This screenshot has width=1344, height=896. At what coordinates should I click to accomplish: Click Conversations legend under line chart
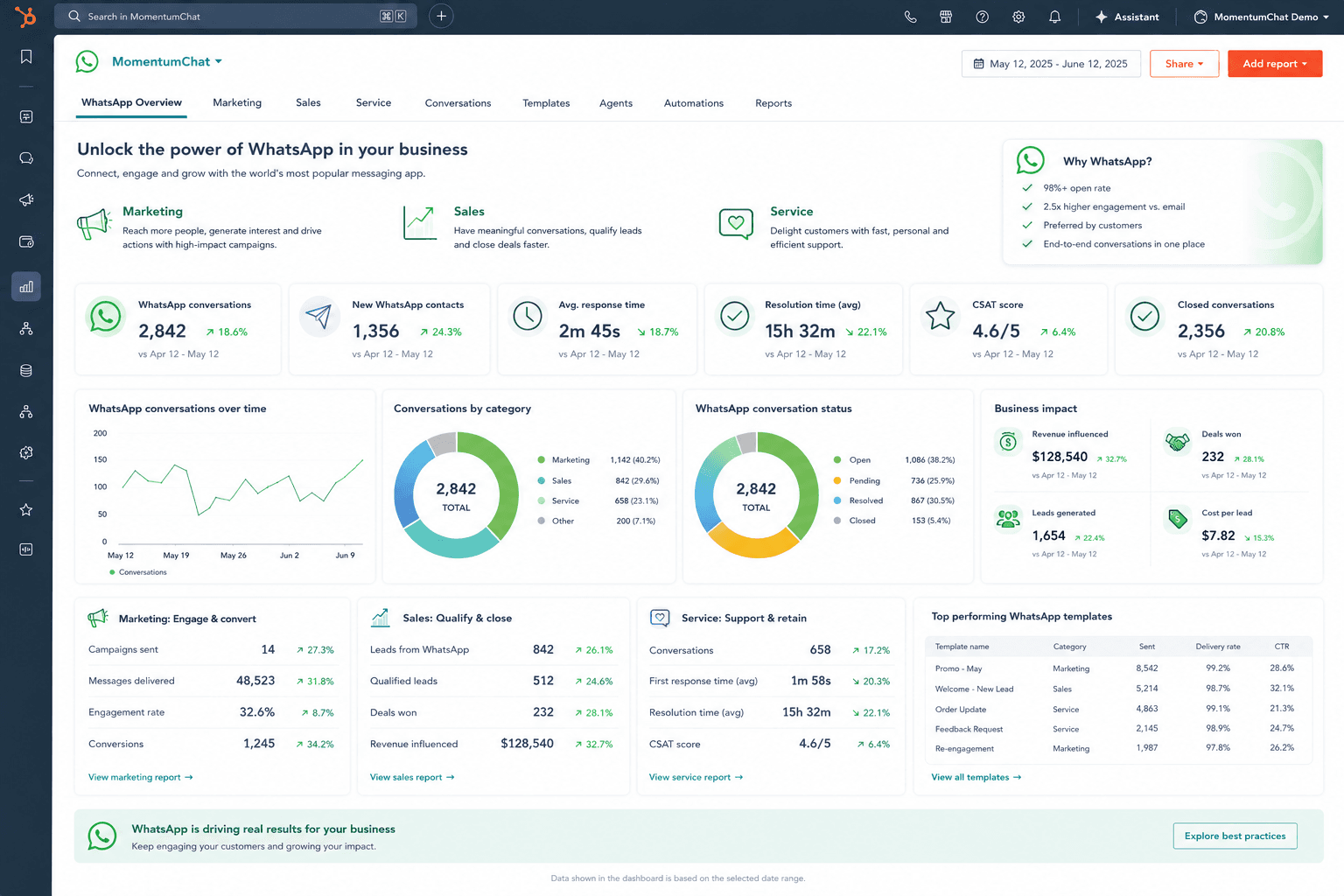click(x=138, y=572)
